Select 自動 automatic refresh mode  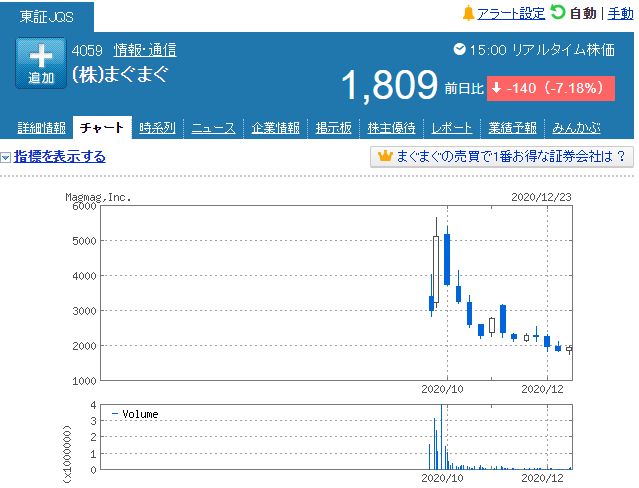coord(583,13)
